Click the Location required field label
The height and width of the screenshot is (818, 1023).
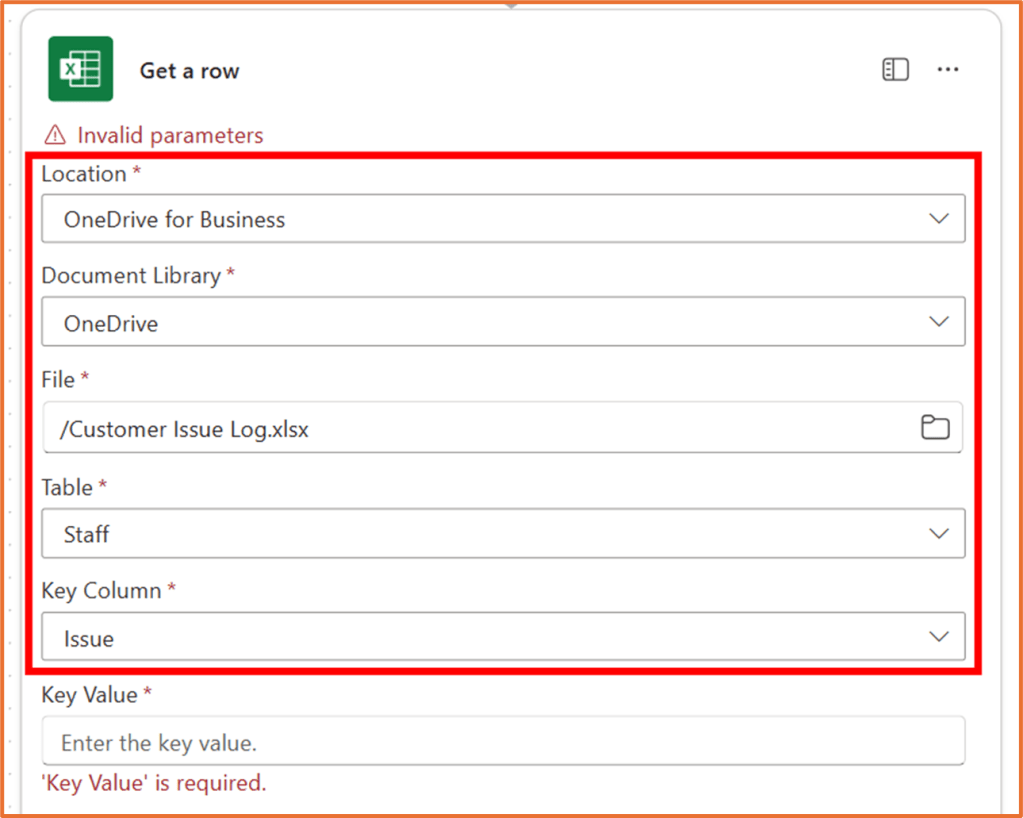84,173
